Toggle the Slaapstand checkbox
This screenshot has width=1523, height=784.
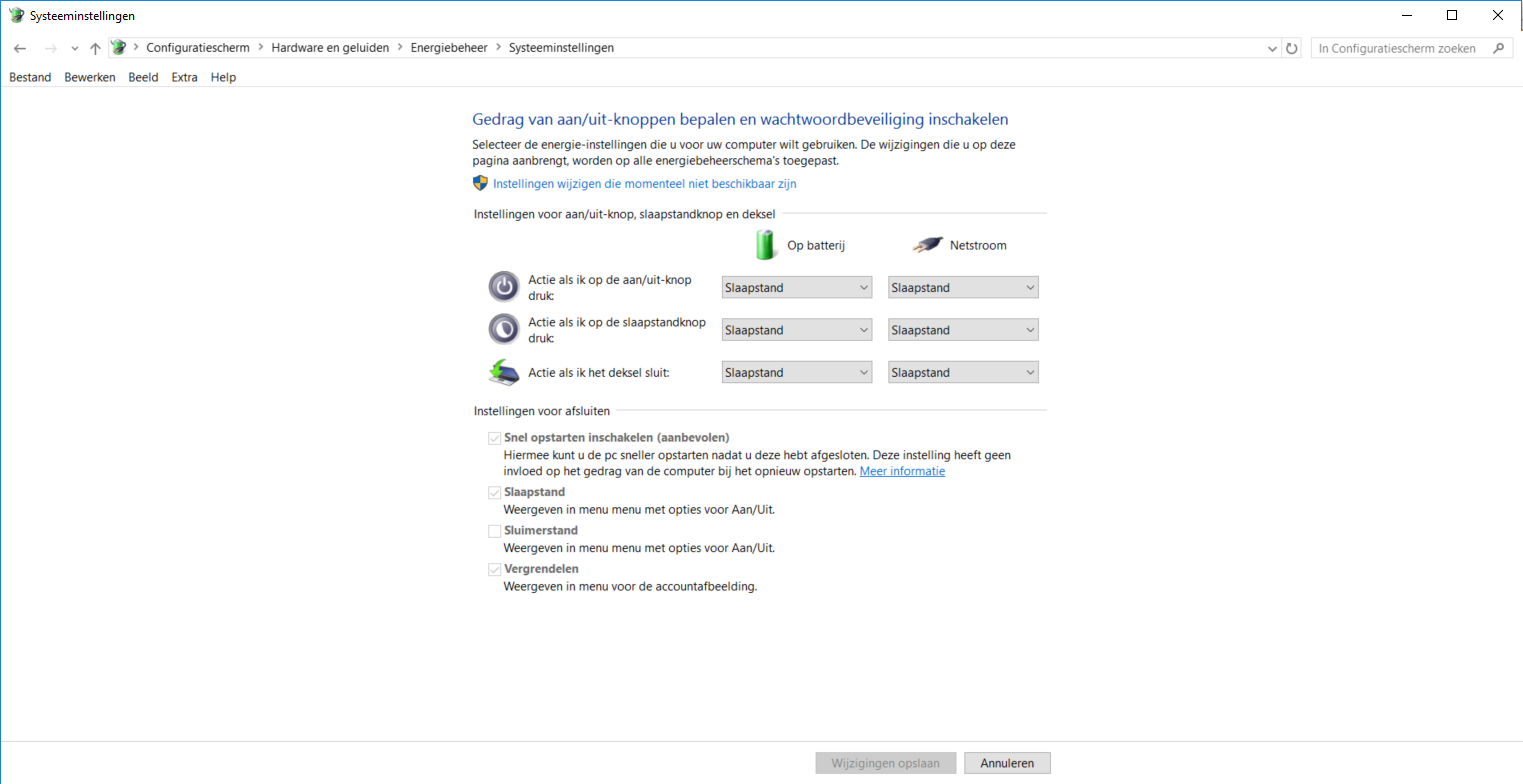[494, 492]
